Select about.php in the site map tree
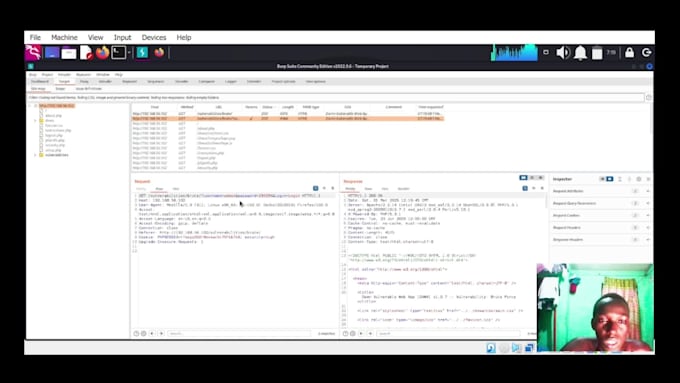 53,115
